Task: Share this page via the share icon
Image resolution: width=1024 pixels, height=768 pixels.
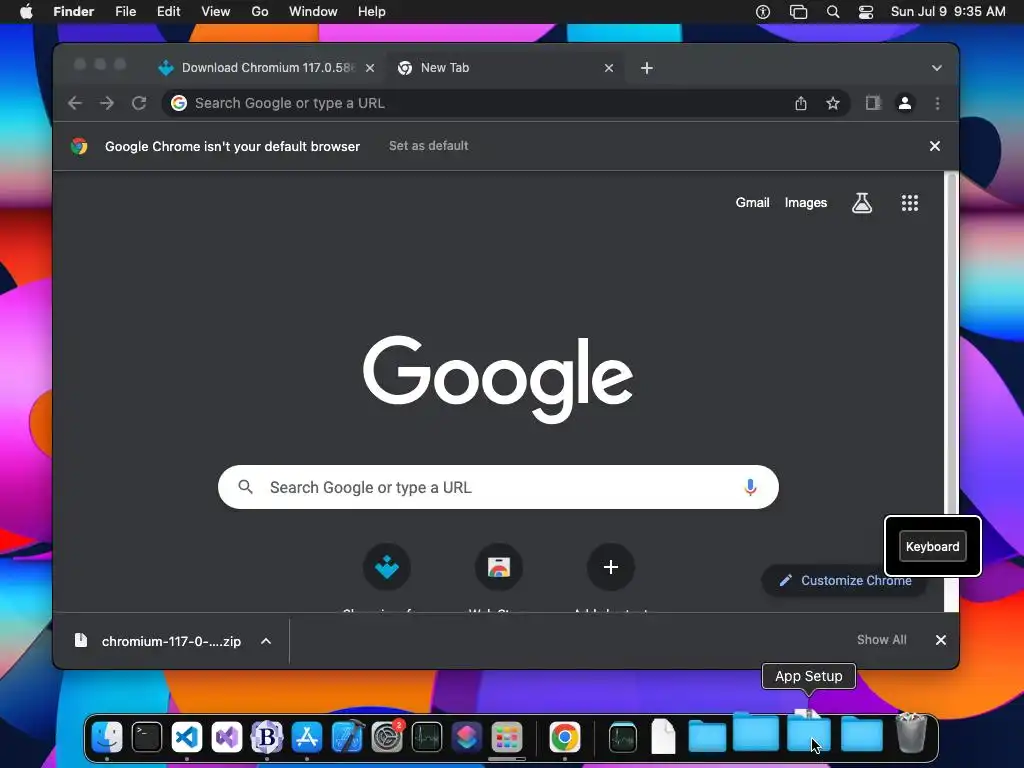Action: [x=801, y=103]
